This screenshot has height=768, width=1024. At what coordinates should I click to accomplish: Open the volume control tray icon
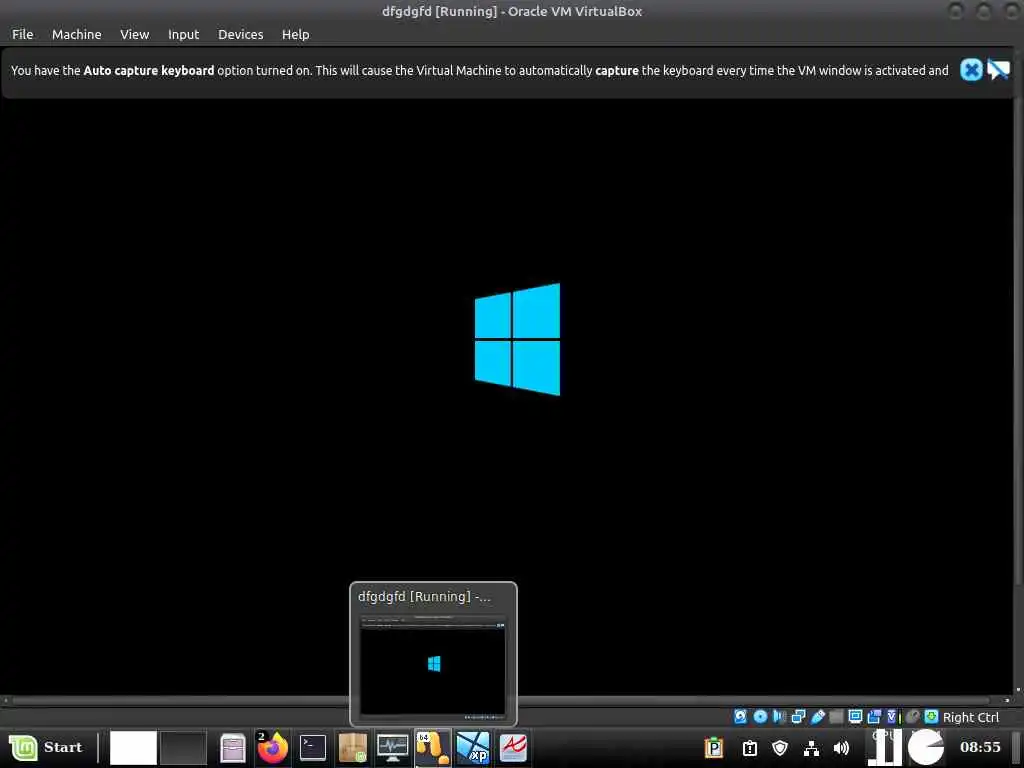pyautogui.click(x=842, y=747)
